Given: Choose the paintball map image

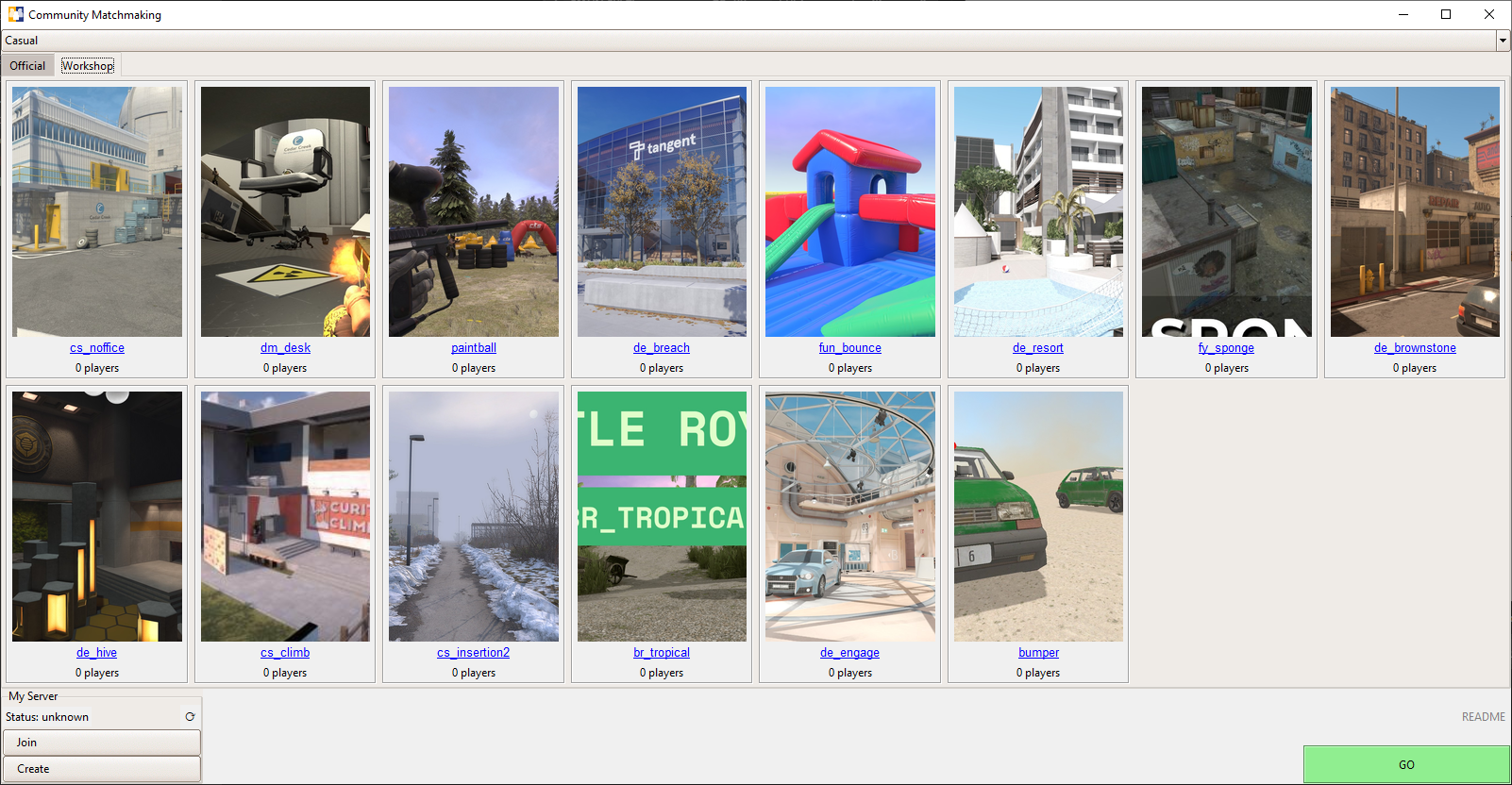Looking at the screenshot, I should (x=473, y=212).
